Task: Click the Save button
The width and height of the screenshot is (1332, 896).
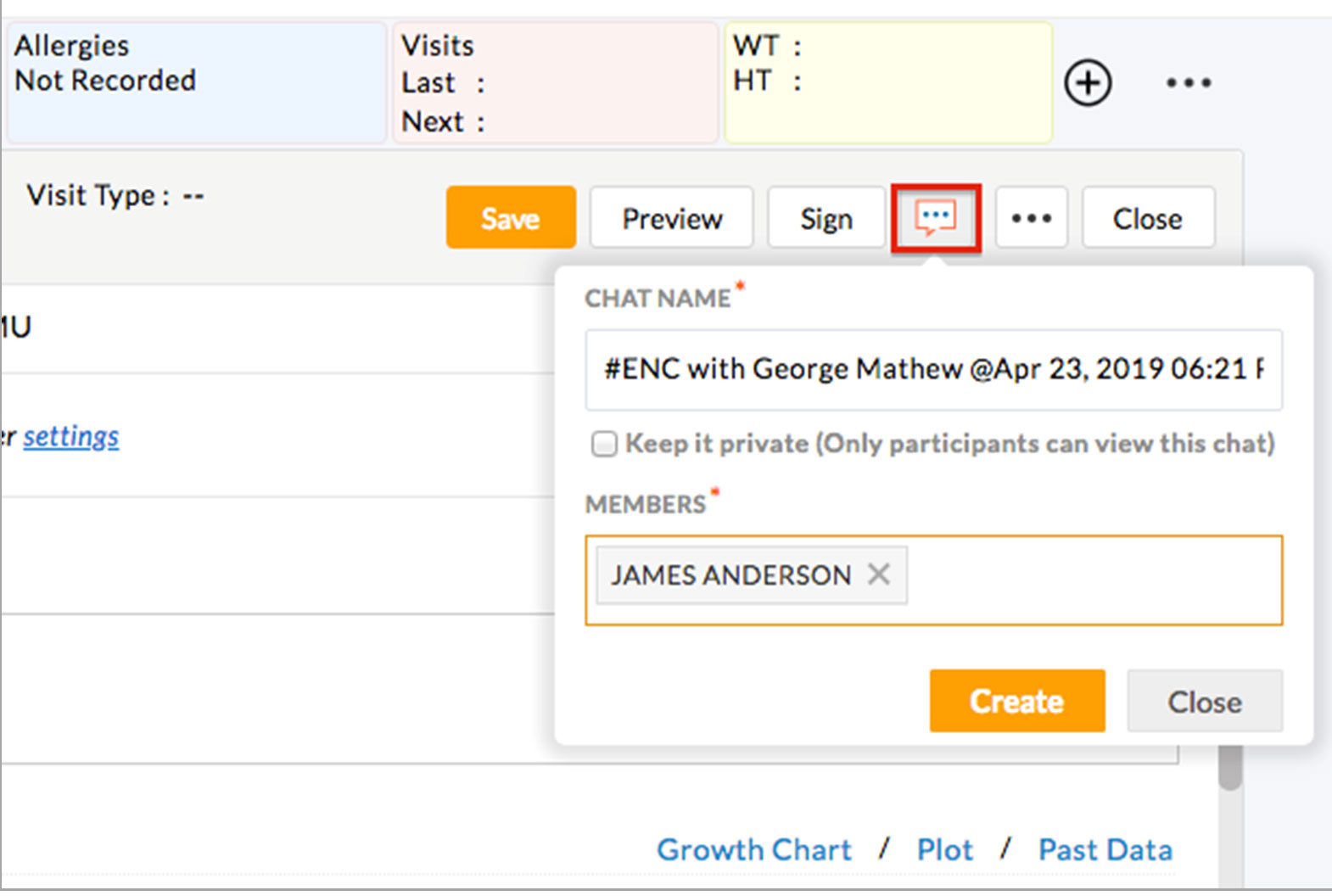Action: pos(511,219)
